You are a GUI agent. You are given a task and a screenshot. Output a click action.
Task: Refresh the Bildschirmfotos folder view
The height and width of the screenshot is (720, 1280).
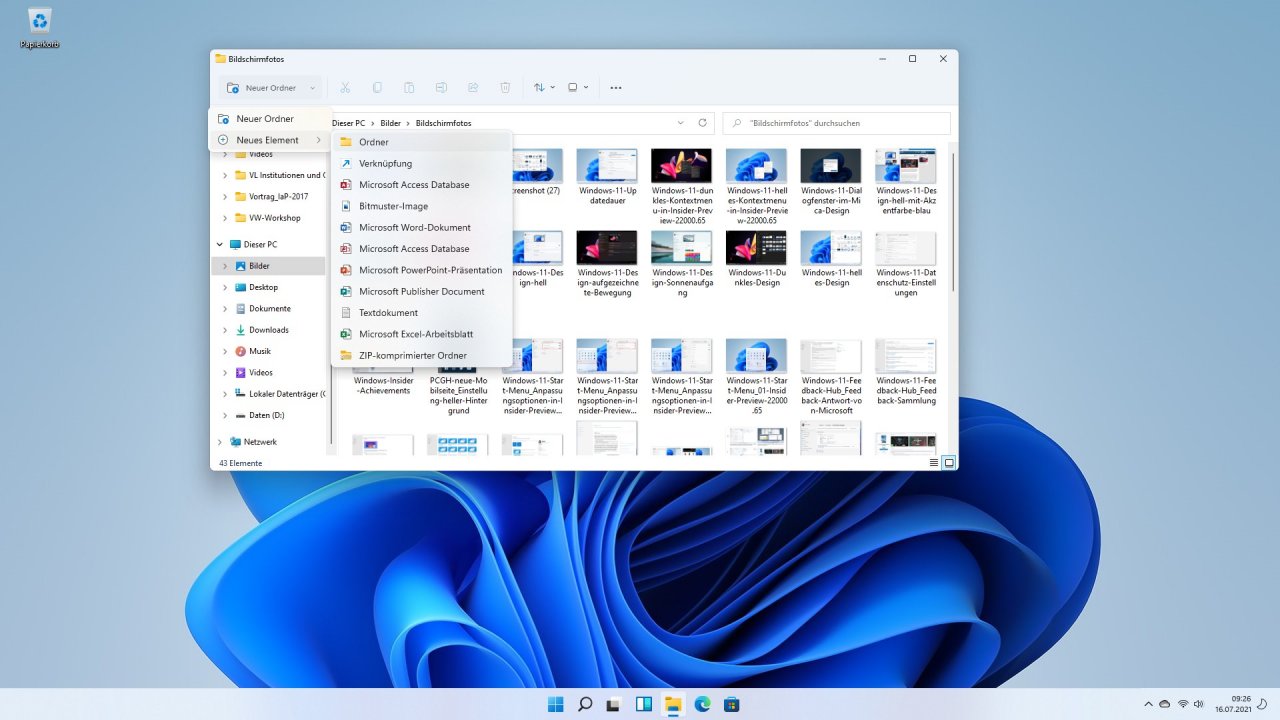click(x=703, y=123)
